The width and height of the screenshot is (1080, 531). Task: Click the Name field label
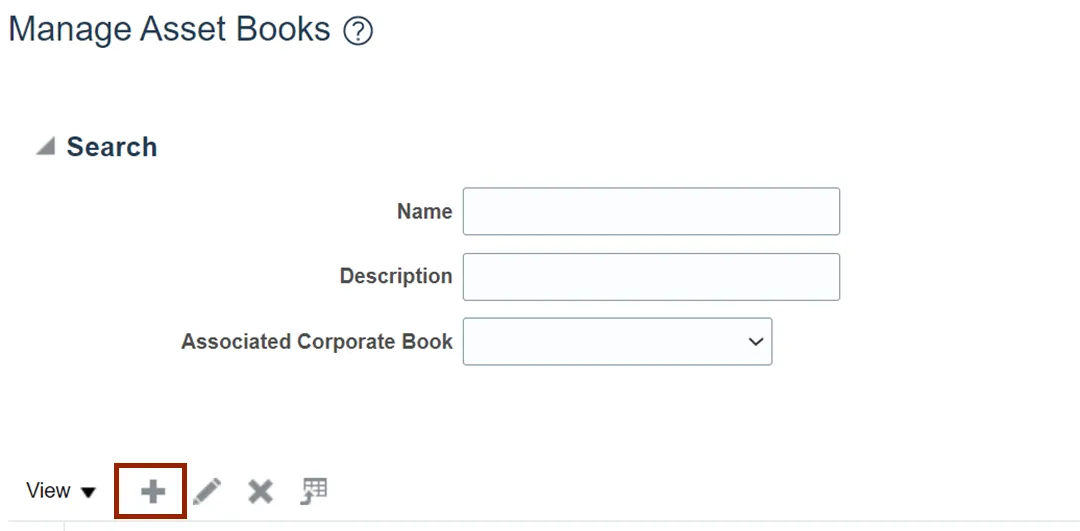click(424, 211)
